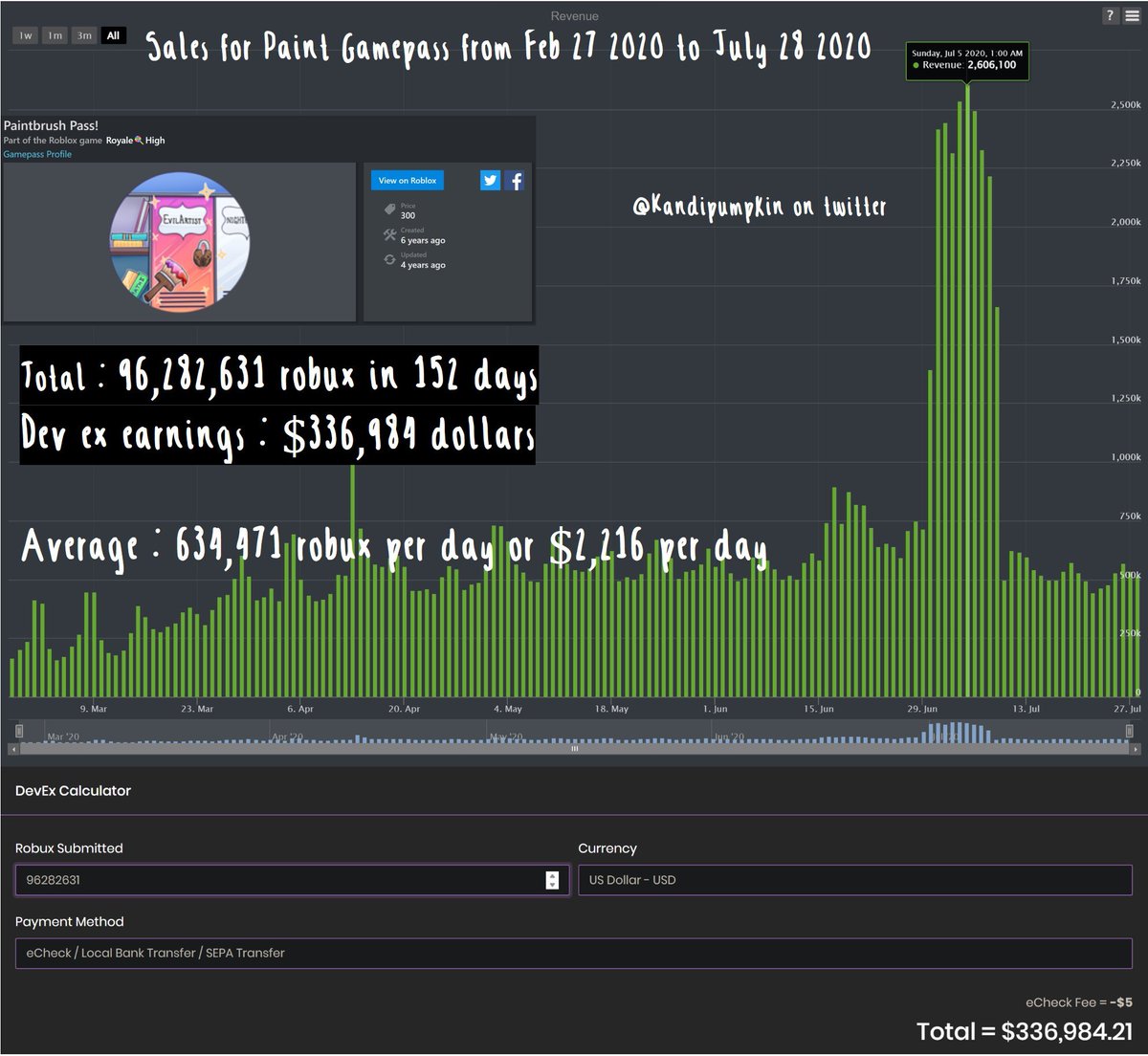This screenshot has height=1056, width=1148.
Task: Click the 18. May axis label
Action: pyautogui.click(x=612, y=709)
